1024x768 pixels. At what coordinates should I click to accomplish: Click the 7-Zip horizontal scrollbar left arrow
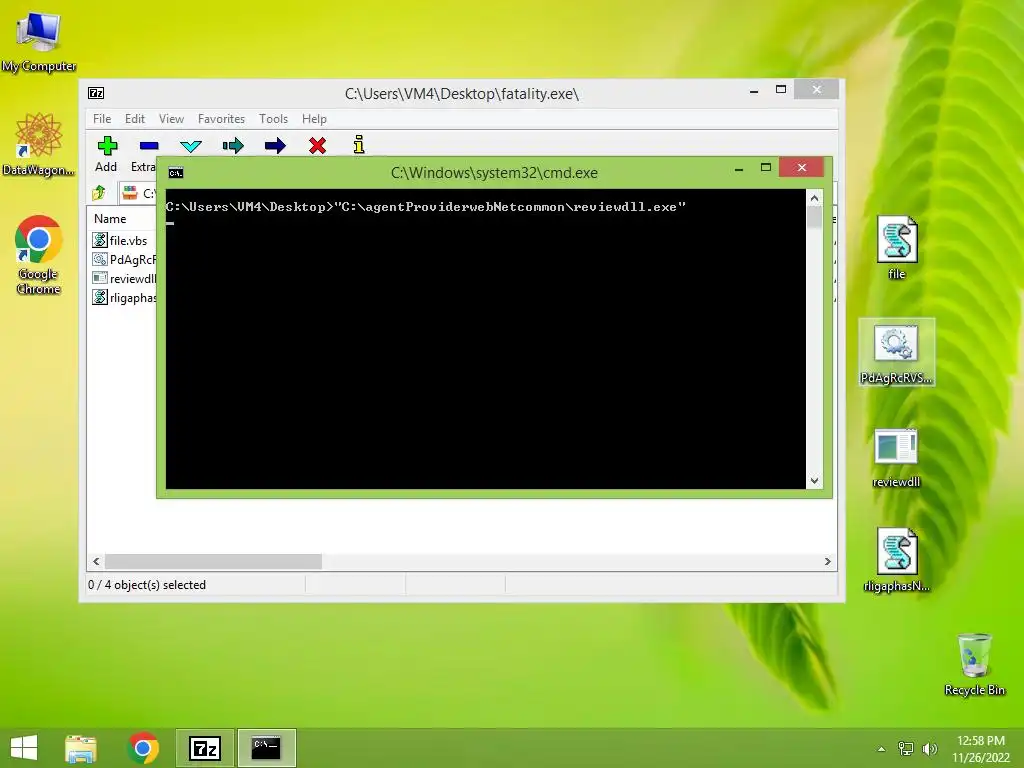[x=97, y=562]
